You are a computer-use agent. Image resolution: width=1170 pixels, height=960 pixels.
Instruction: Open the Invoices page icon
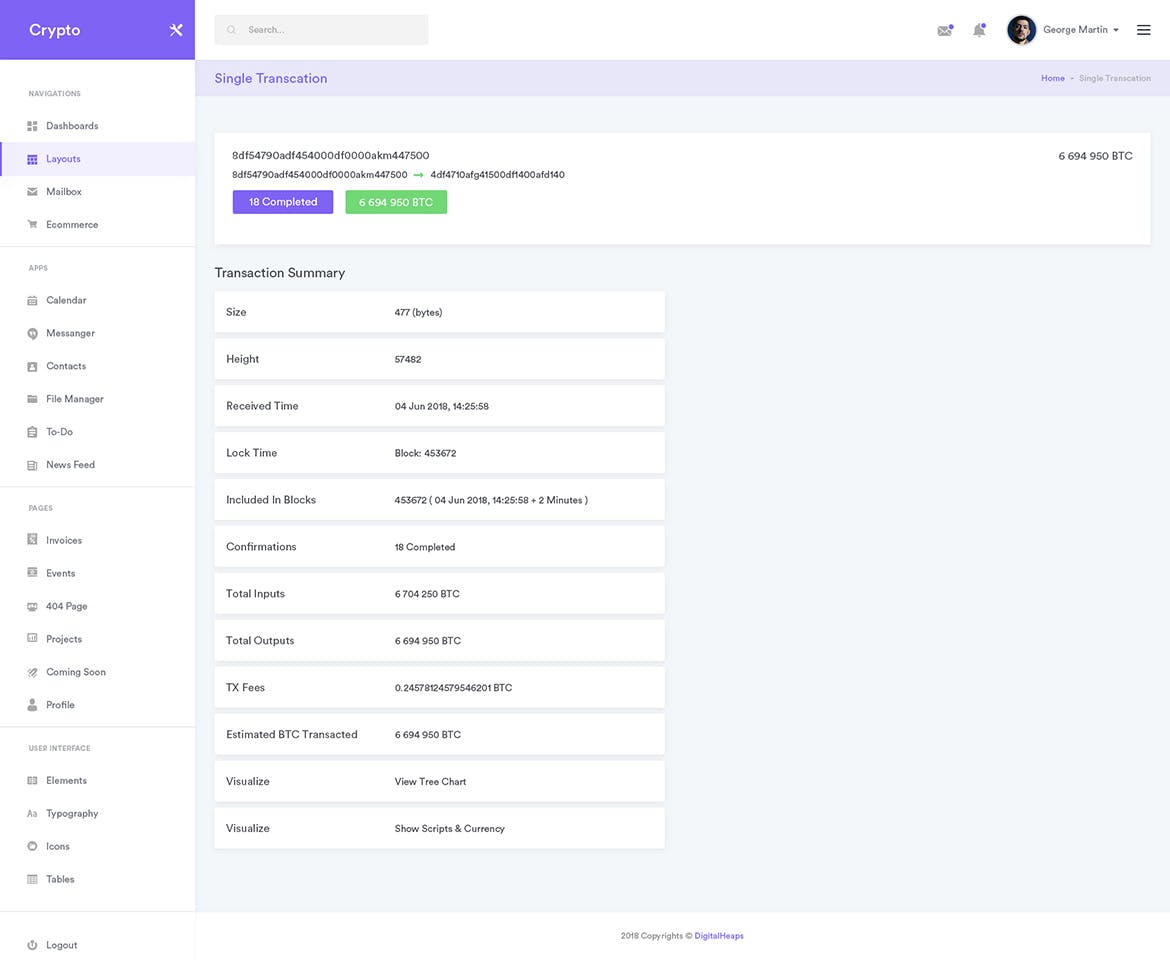coord(31,540)
